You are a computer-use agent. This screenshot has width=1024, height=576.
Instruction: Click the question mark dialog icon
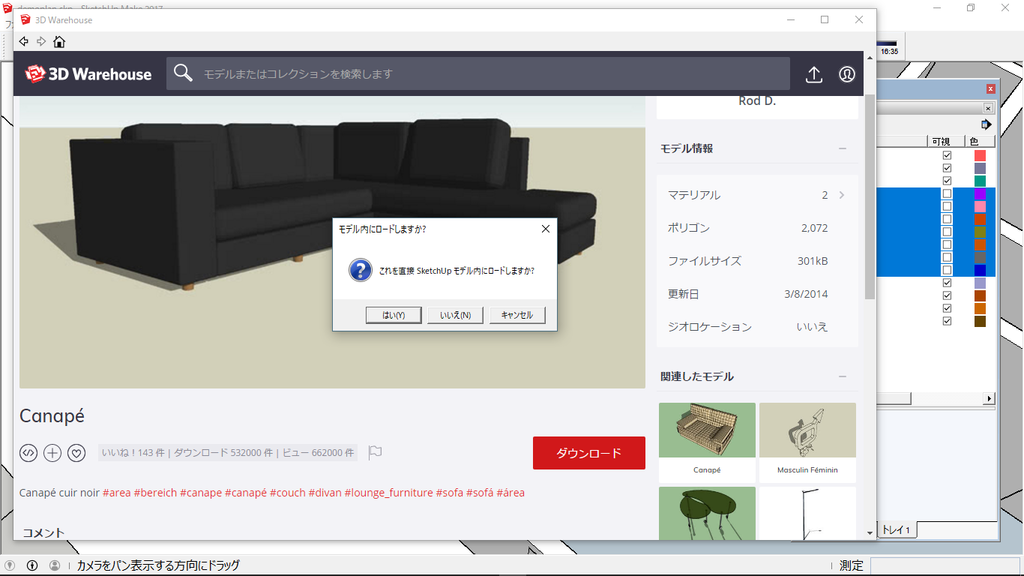point(360,270)
